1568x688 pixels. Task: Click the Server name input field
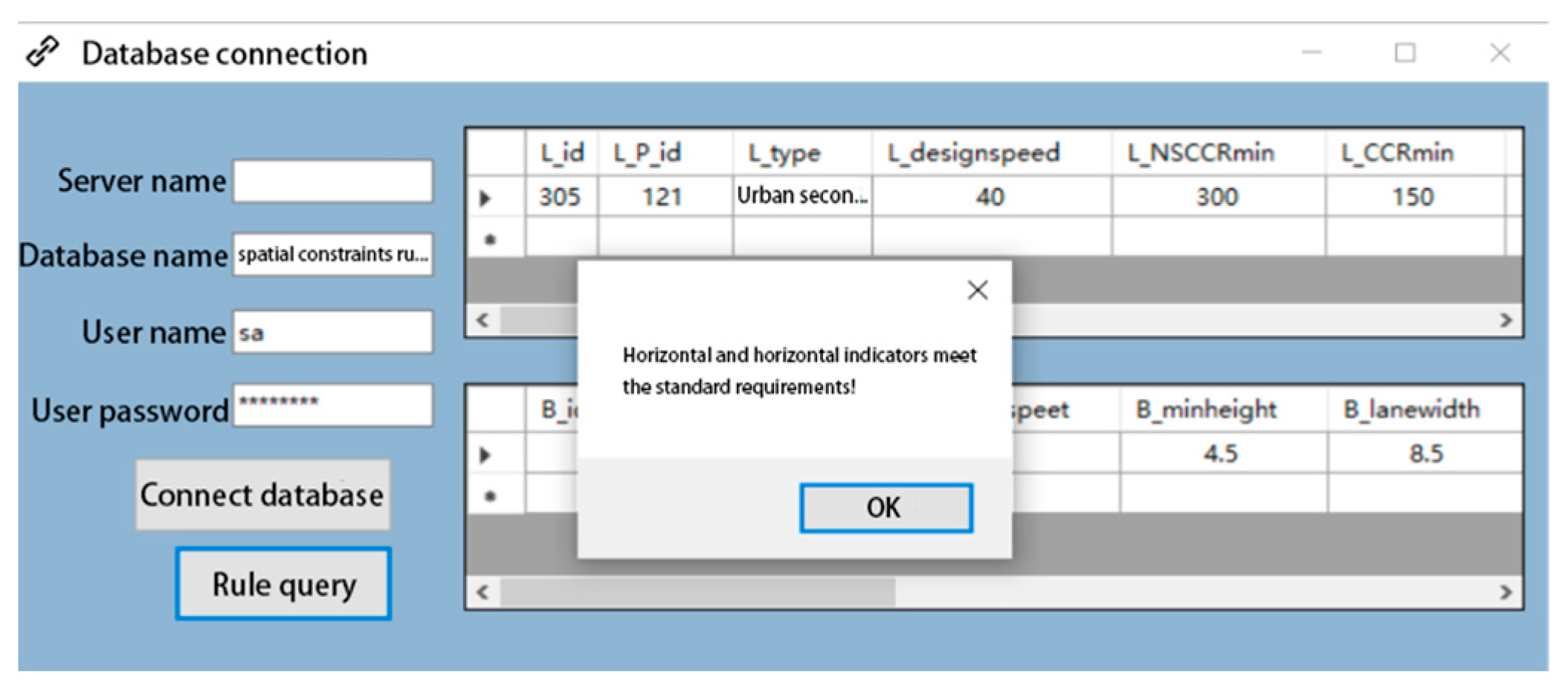(332, 181)
